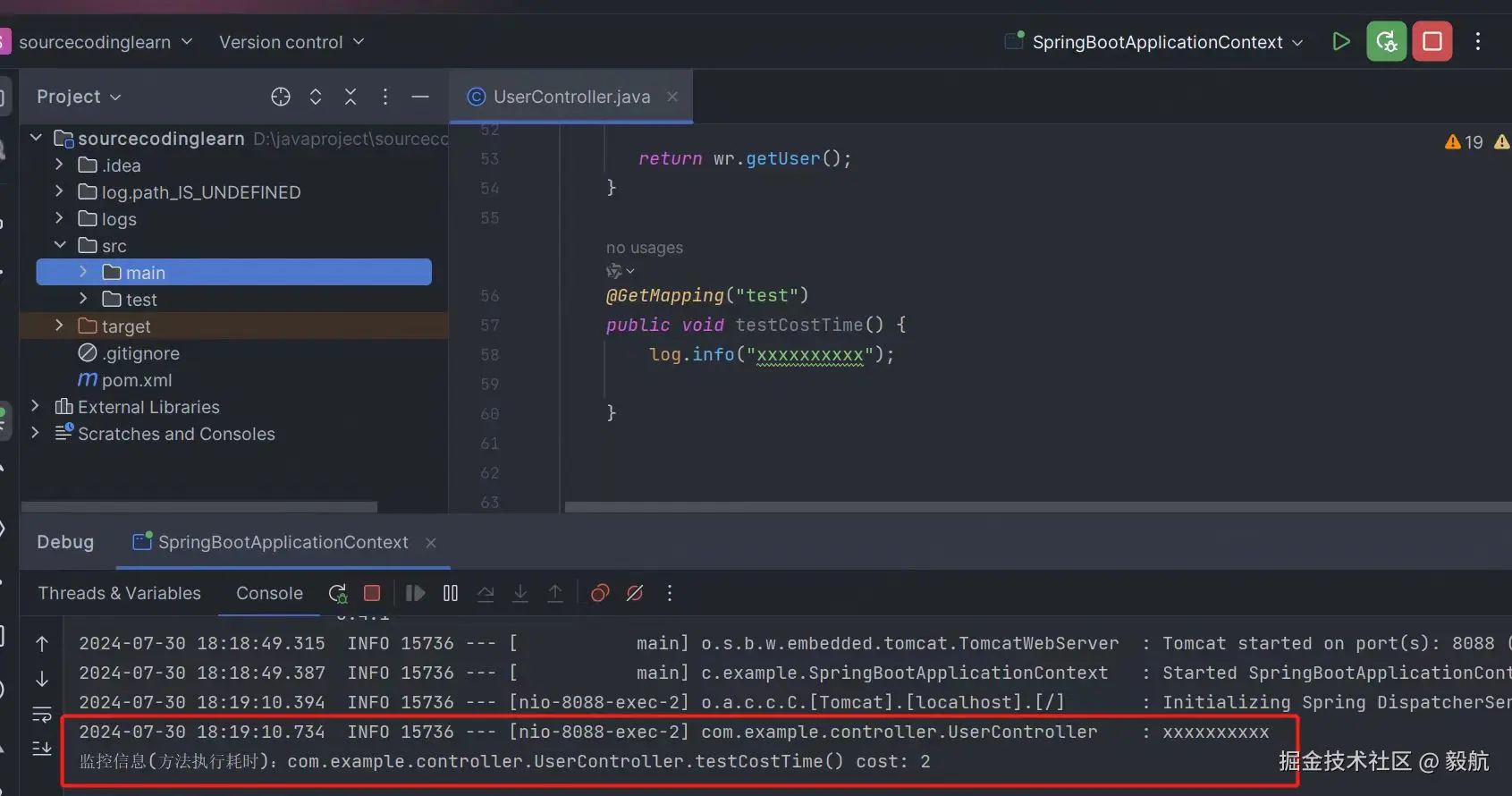This screenshot has width=1512, height=796.
Task: Open the sourcecodinglearn project dropdown
Action: pyautogui.click(x=106, y=42)
